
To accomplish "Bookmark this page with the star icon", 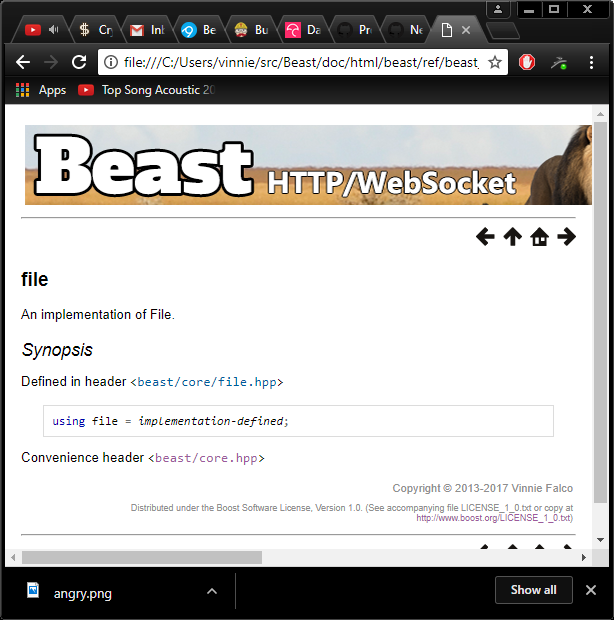I will [x=495, y=62].
